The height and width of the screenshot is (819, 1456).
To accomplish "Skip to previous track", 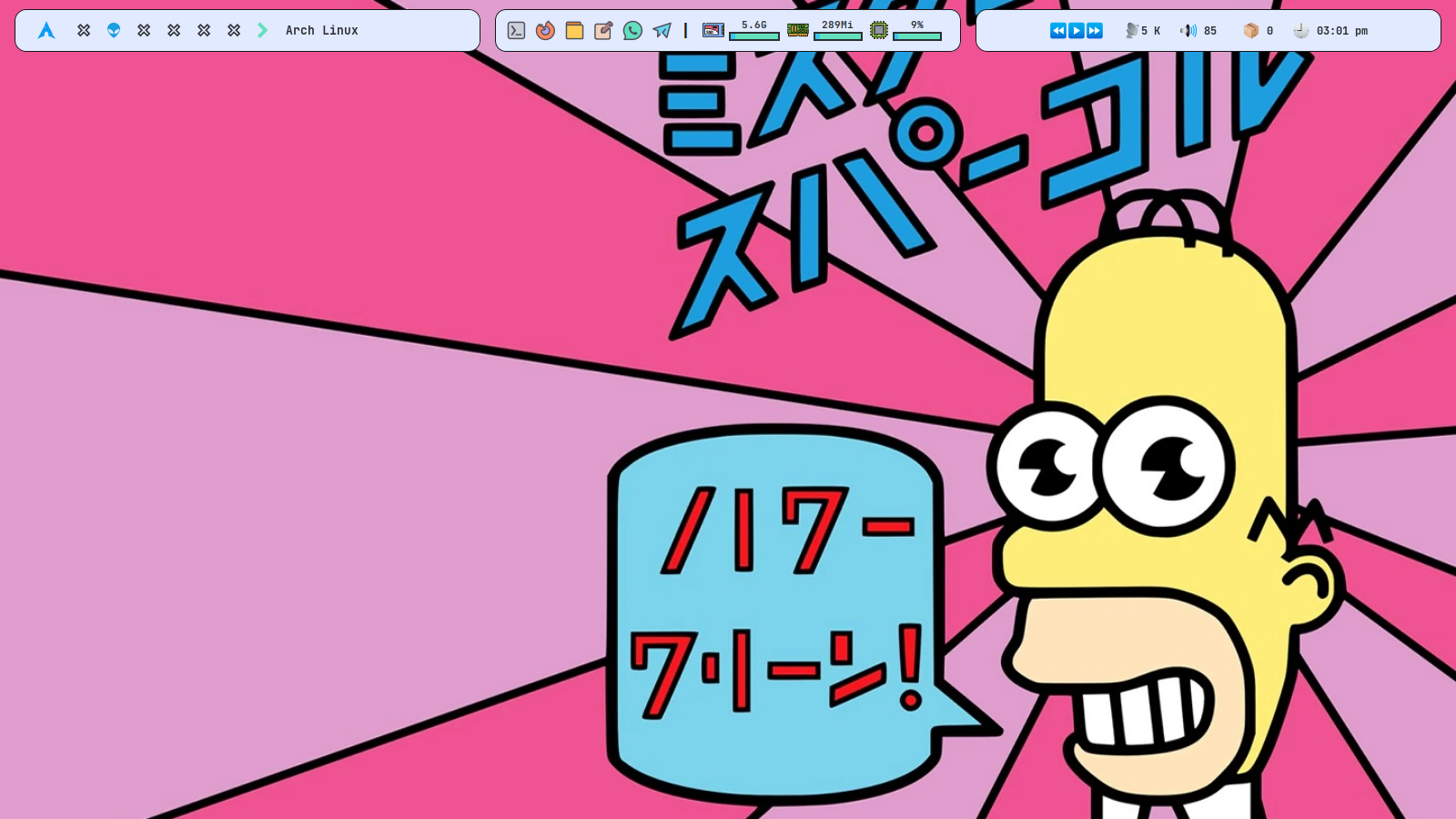I will 1058,31.
